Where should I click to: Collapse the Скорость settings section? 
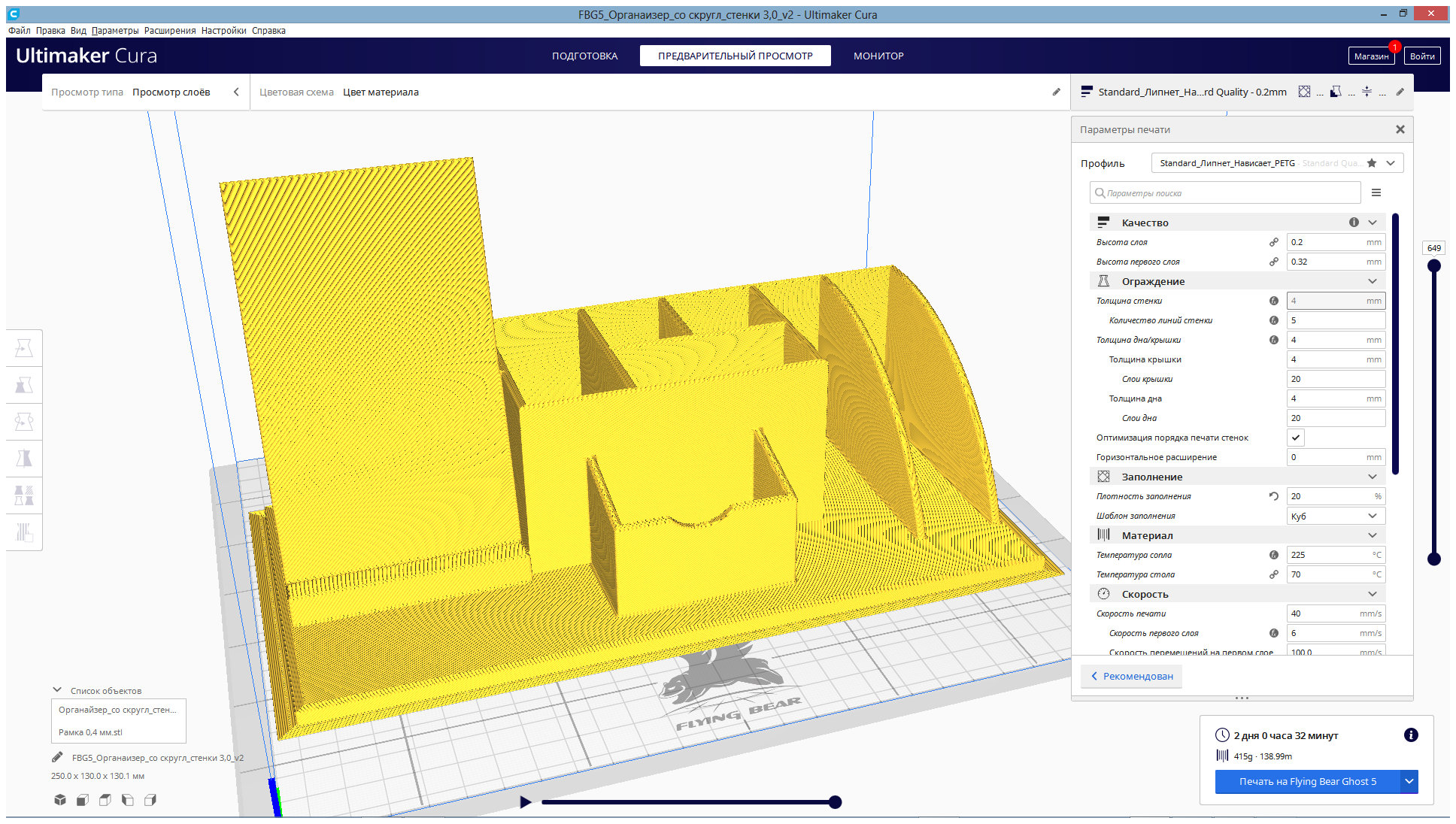(1373, 594)
